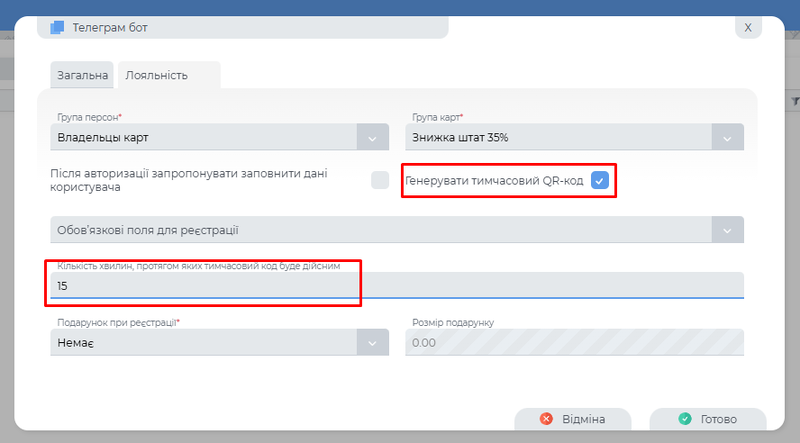Toggle the Генерувати тимчасовий QR-код checkbox

[599, 180]
